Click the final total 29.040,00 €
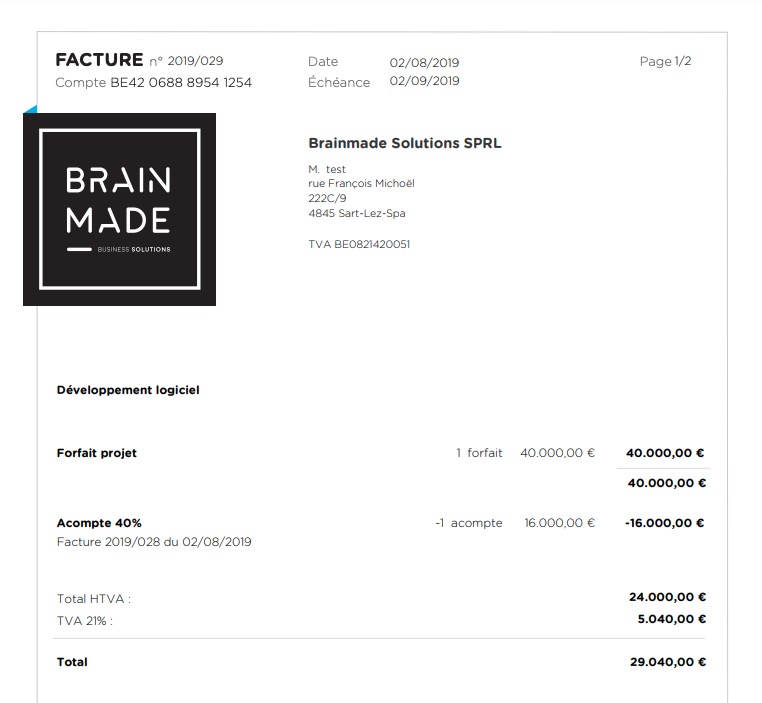 (668, 662)
